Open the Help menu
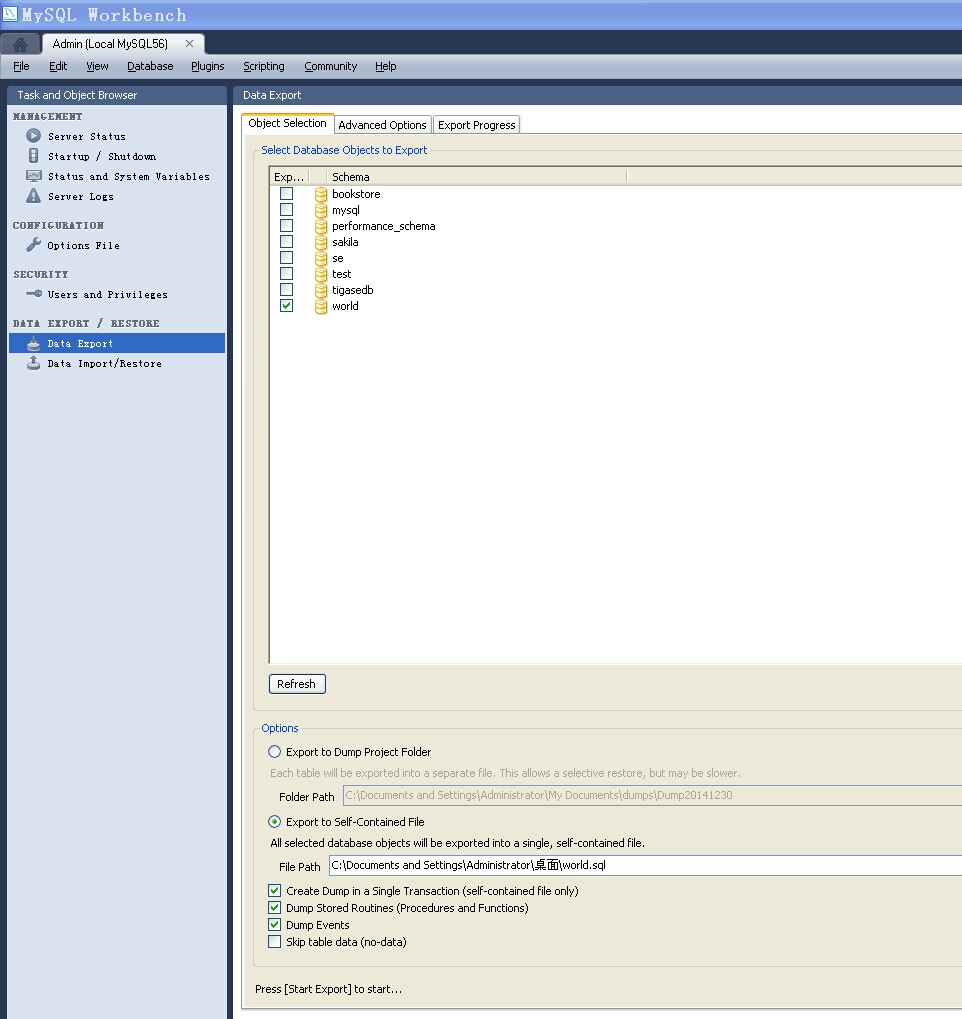This screenshot has height=1019, width=962. tap(385, 66)
